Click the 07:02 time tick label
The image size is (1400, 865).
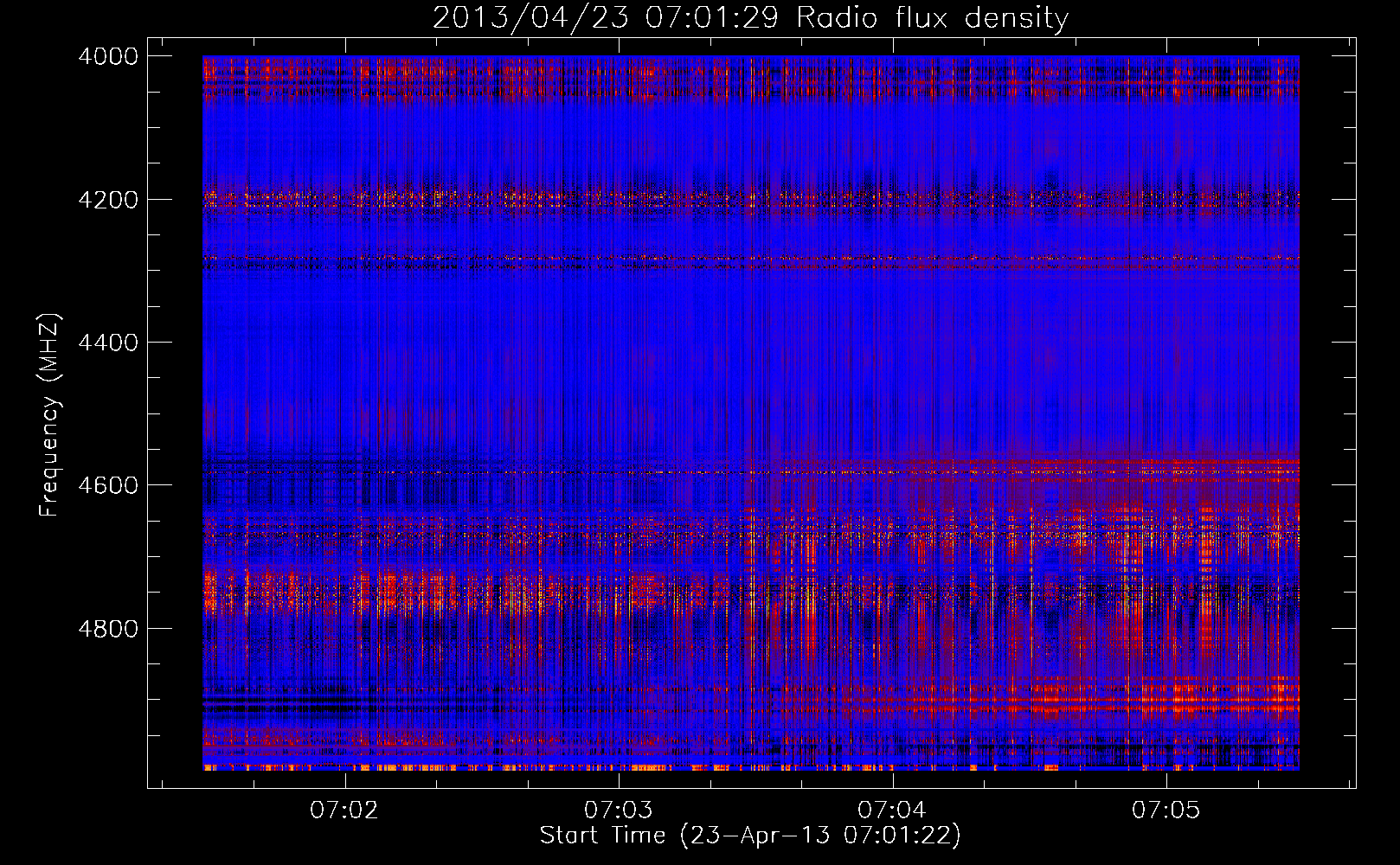344,811
